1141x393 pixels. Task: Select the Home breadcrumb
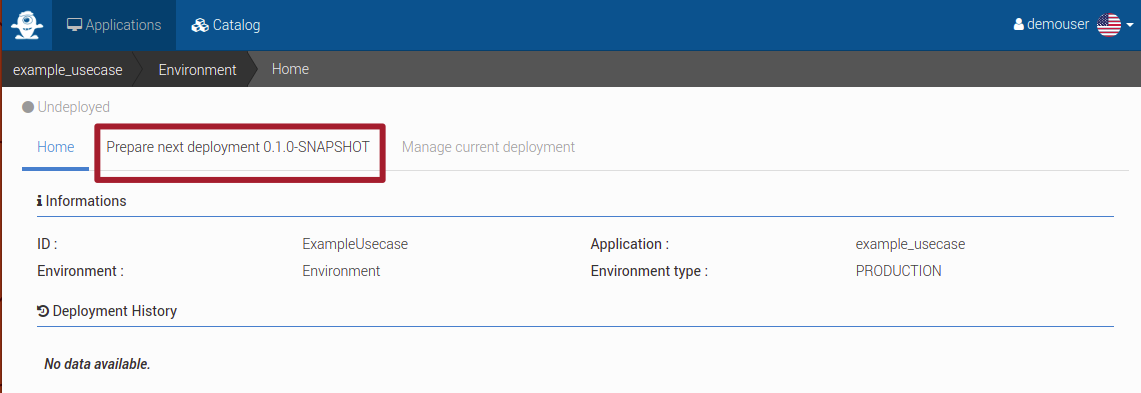coord(290,69)
